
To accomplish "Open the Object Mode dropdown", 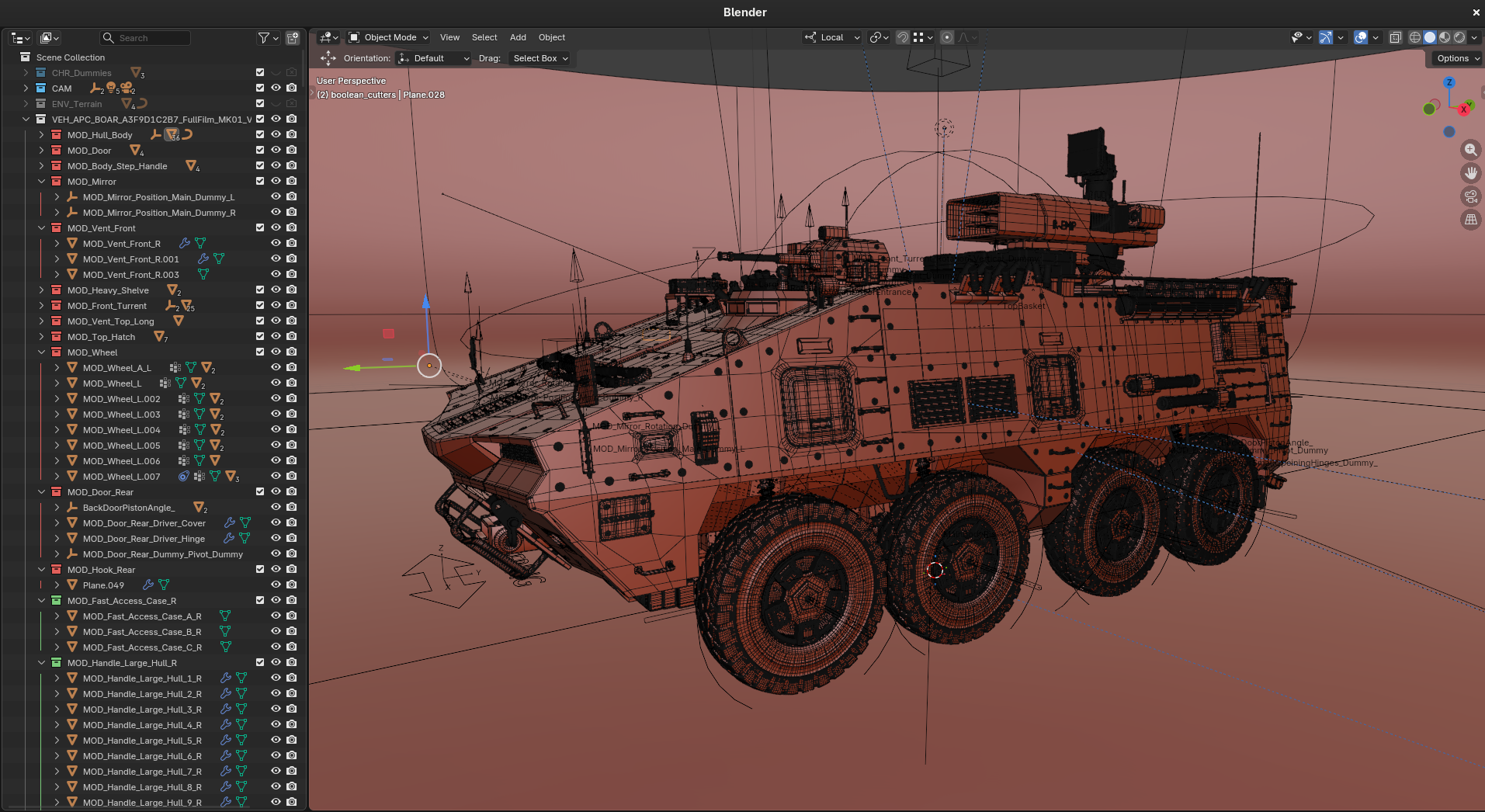I will [388, 37].
